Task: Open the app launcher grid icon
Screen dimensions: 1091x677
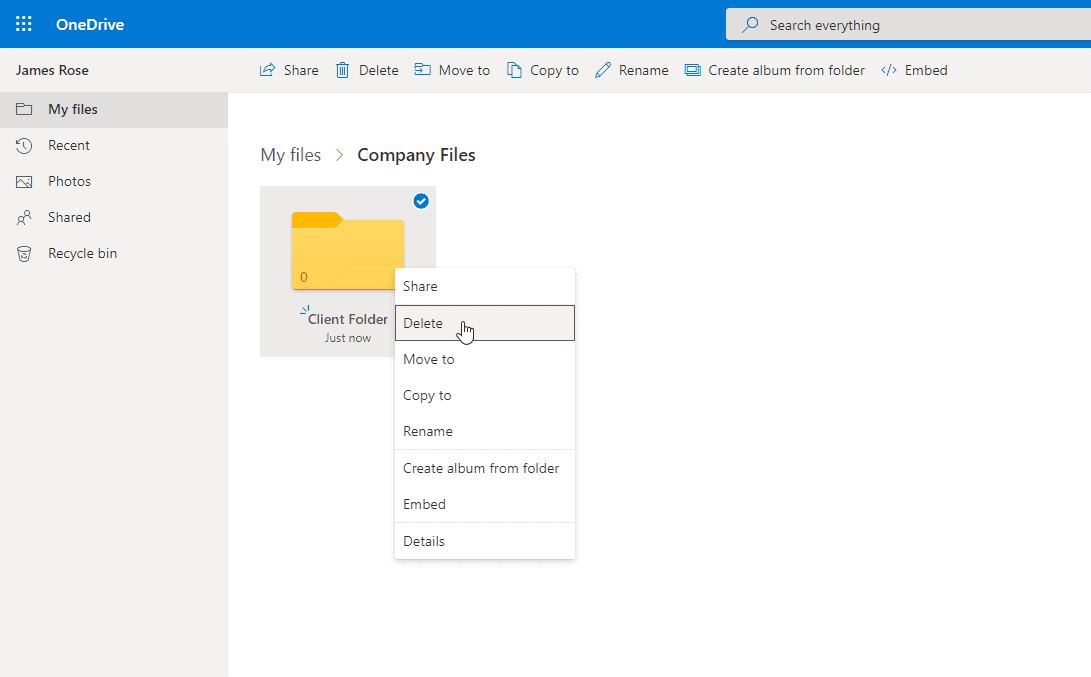Action: pyautogui.click(x=23, y=24)
